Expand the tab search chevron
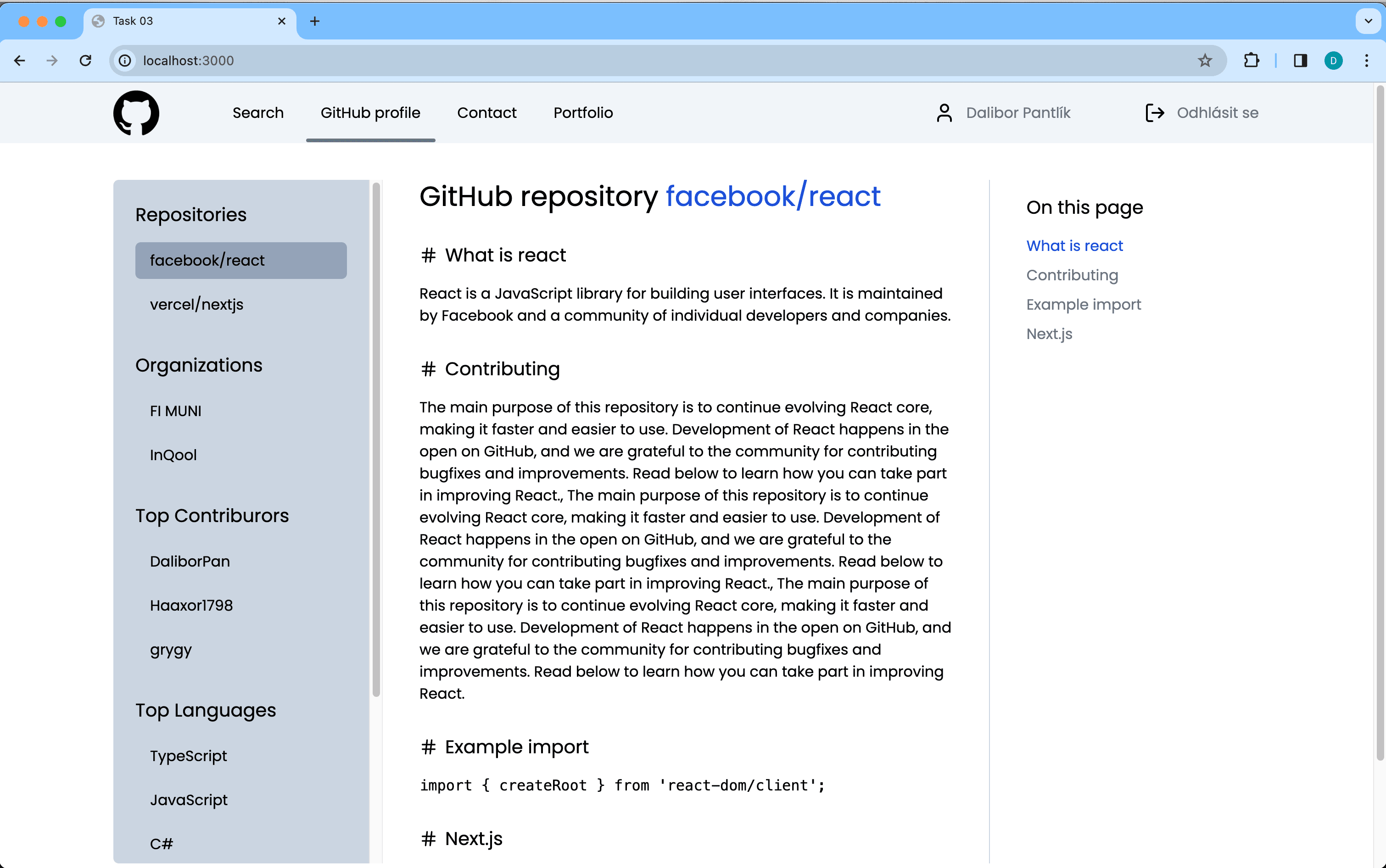 pos(1368,21)
